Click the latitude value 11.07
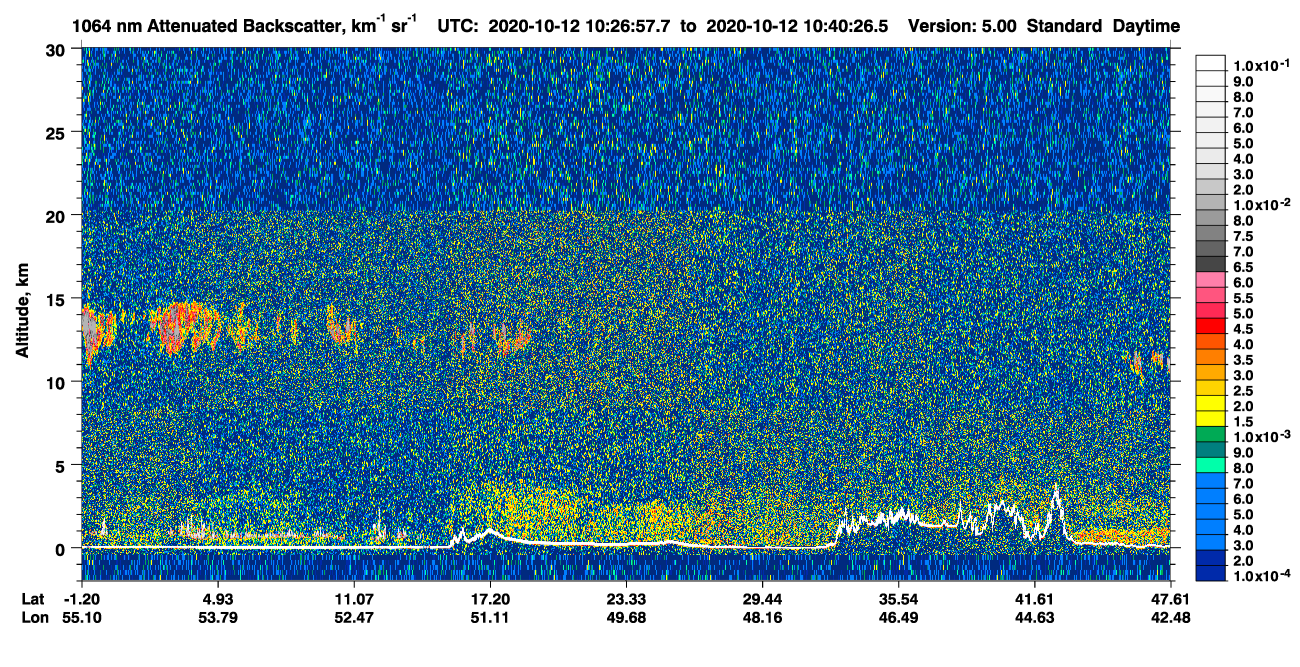 click(353, 598)
